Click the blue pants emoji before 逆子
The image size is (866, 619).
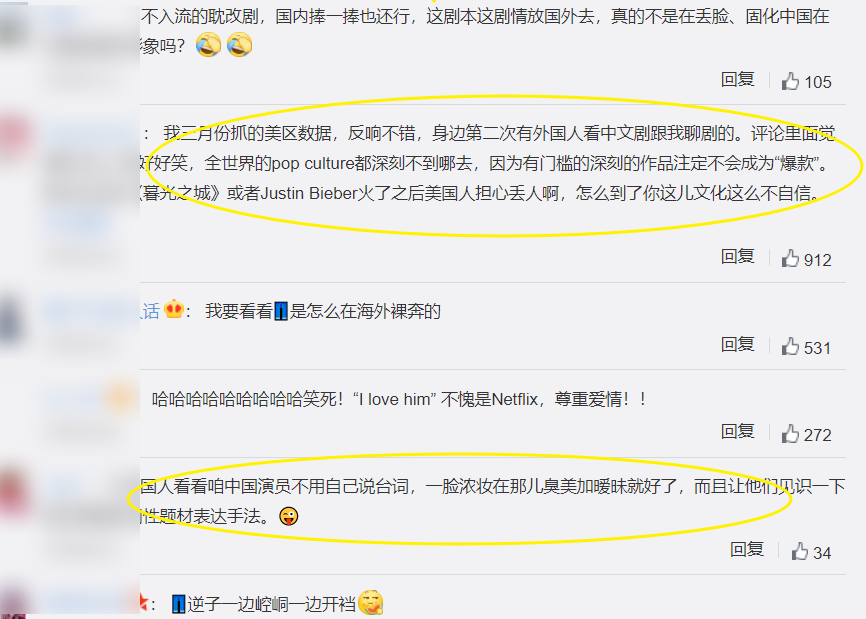(178, 604)
